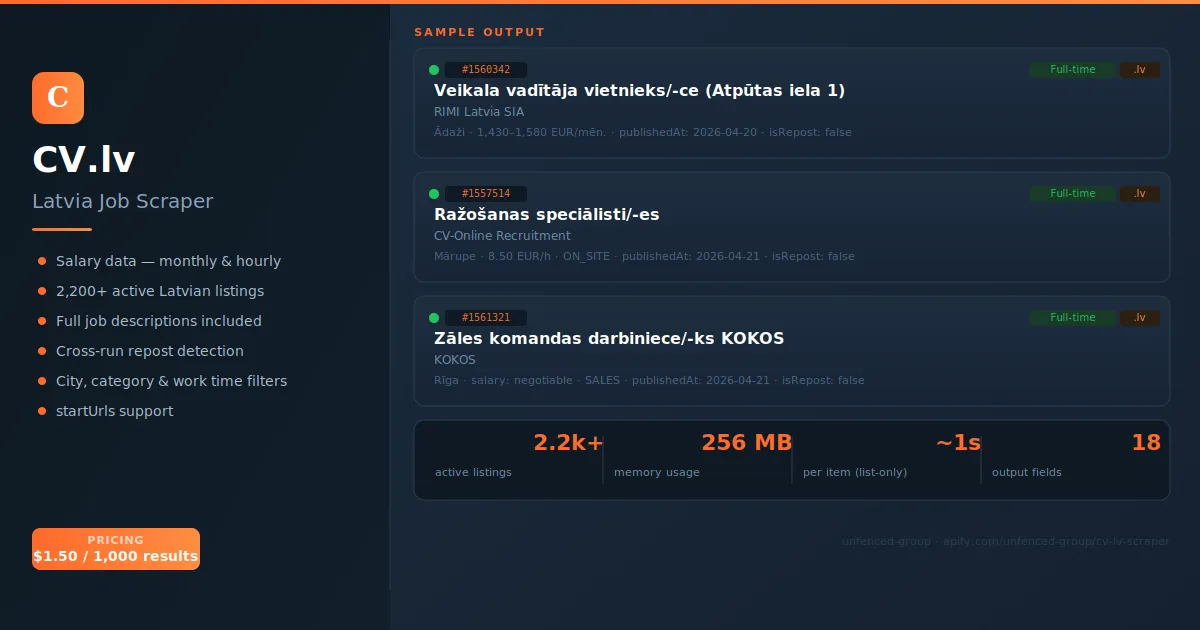Click .lv tag on Ražošanas job card
The height and width of the screenshot is (630, 1200).
tap(1139, 194)
